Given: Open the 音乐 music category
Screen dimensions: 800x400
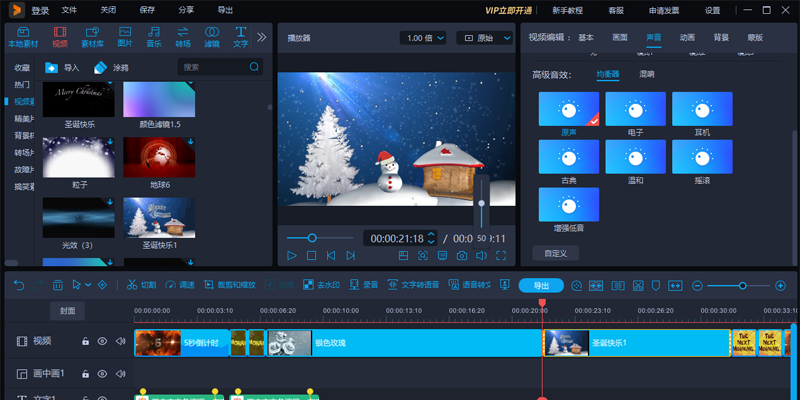Looking at the screenshot, I should tap(154, 37).
